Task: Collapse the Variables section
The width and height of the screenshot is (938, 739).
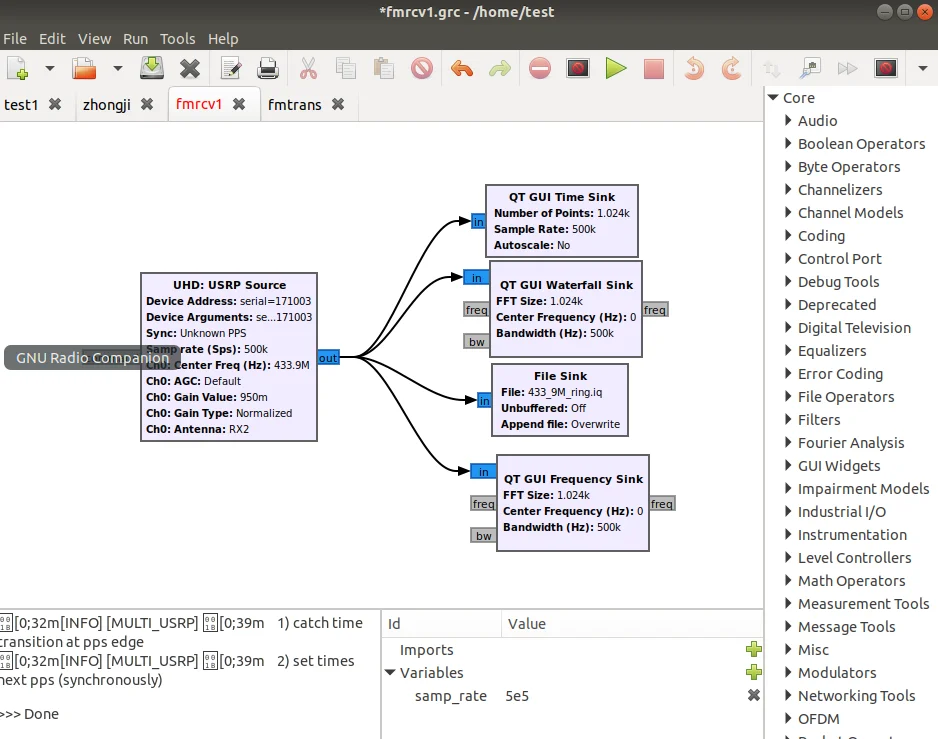Action: [x=390, y=673]
